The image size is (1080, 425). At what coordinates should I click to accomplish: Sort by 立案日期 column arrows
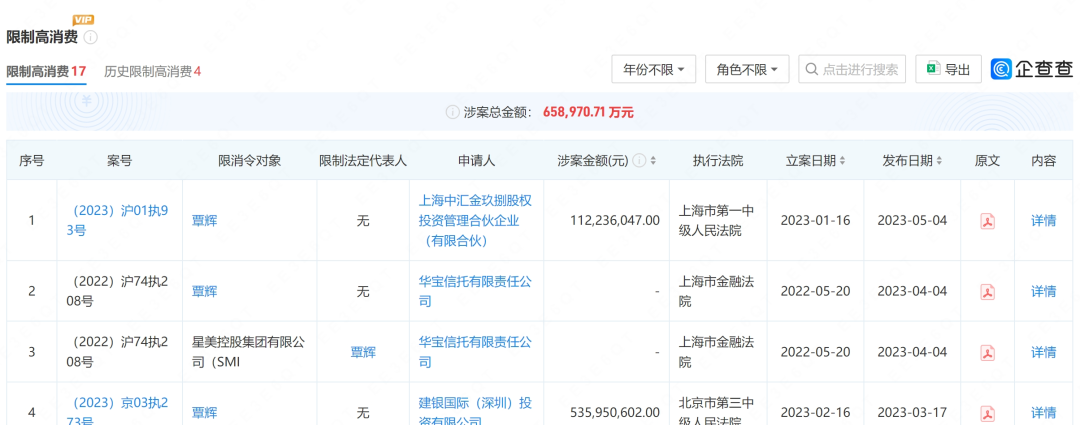coord(842,160)
